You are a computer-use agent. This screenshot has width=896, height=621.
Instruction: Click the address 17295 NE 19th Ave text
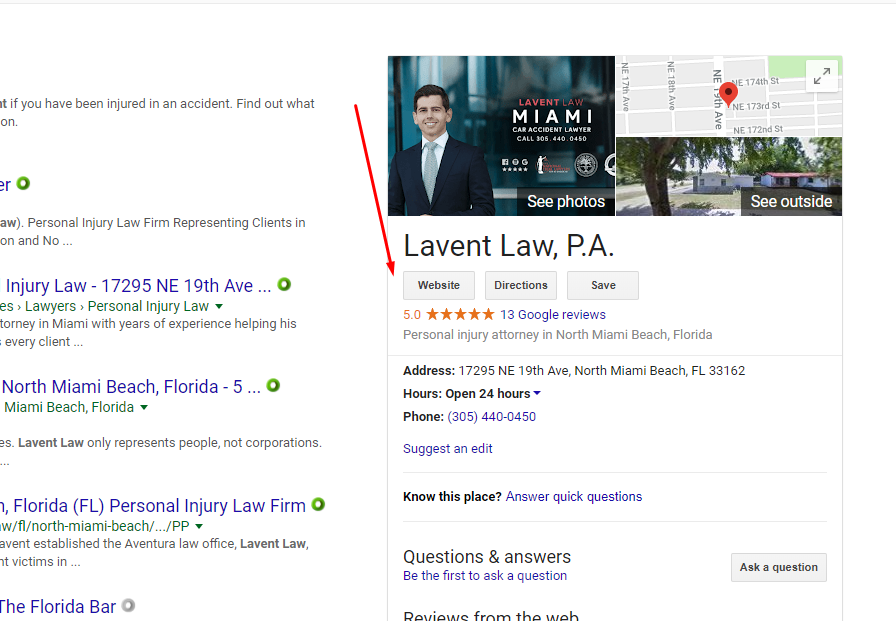pyautogui.click(x=601, y=371)
